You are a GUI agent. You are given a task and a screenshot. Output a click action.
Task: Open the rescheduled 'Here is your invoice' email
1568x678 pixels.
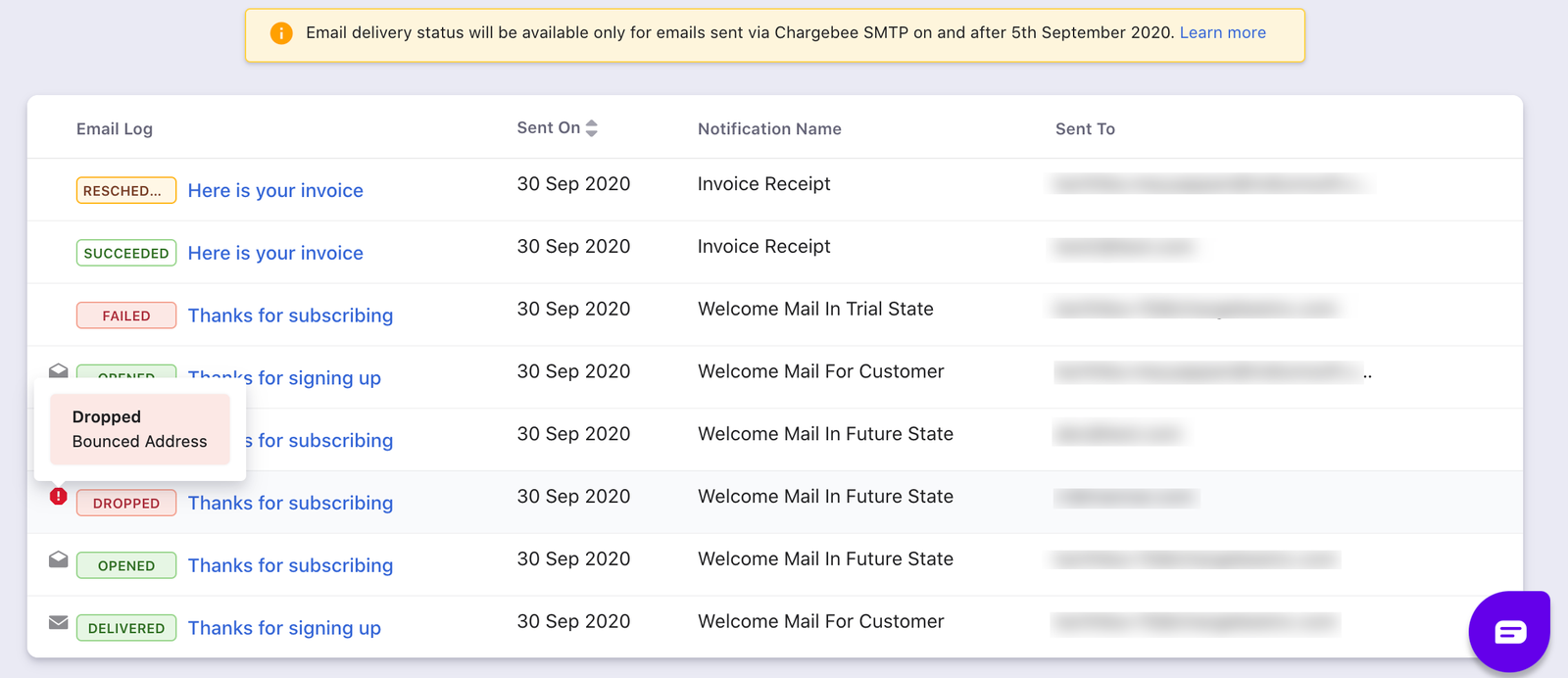tap(275, 191)
